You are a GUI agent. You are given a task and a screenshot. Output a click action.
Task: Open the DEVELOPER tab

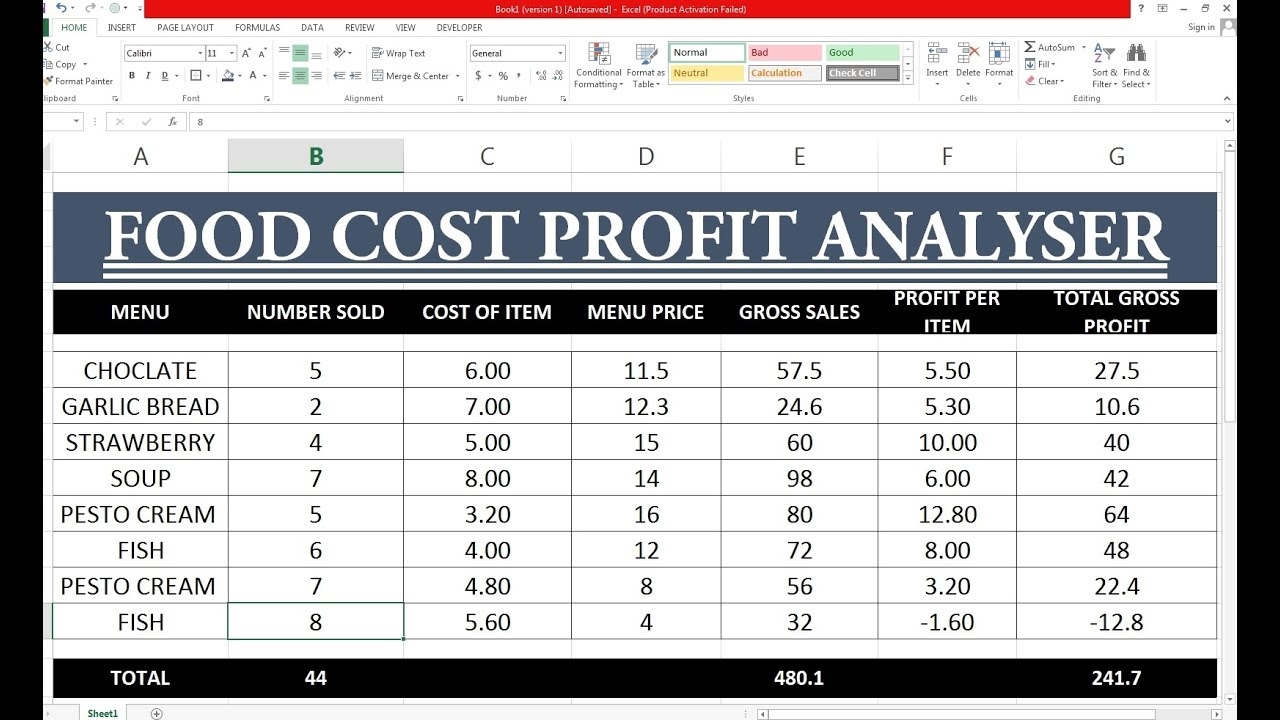(x=459, y=27)
